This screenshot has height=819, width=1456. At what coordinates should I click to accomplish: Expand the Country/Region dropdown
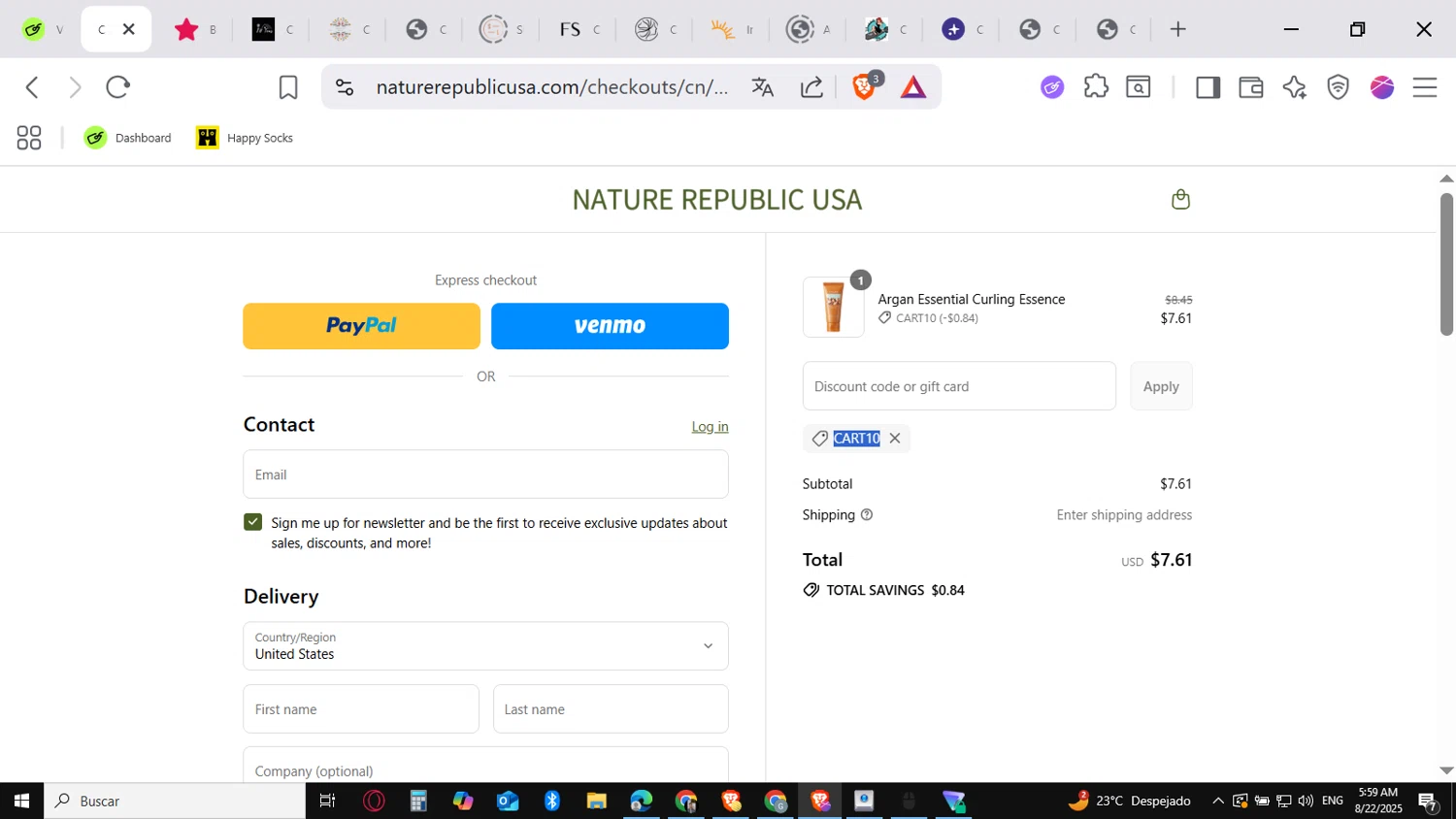coord(485,646)
